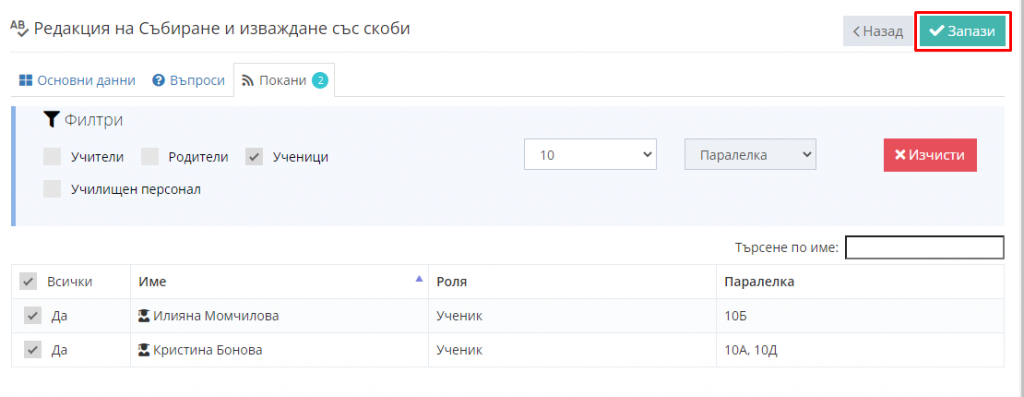Image resolution: width=1024 pixels, height=397 pixels.
Task: Sort the table by Име column header
Action: (x=280, y=282)
